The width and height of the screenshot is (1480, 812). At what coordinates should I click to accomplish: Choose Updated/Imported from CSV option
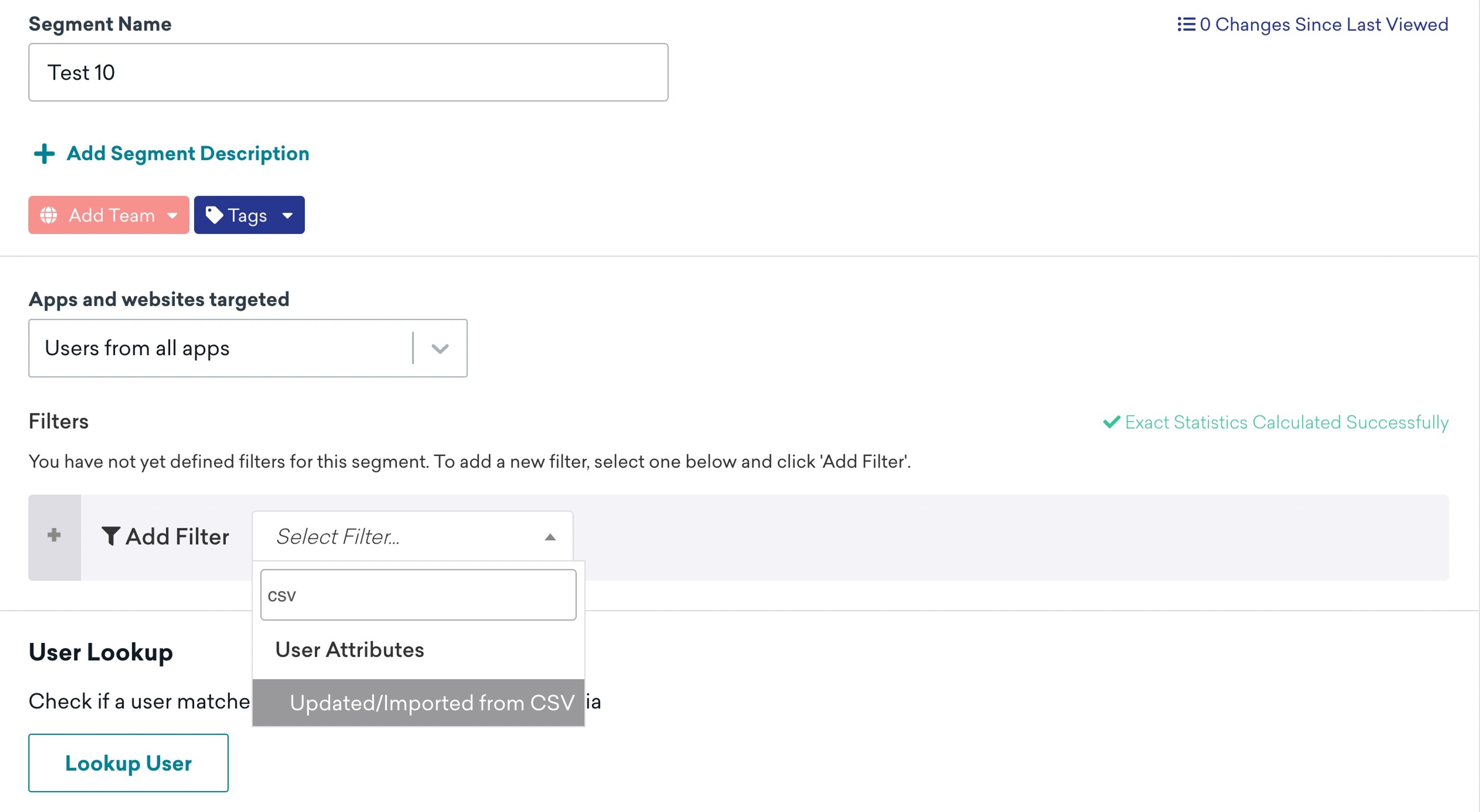[x=432, y=702]
